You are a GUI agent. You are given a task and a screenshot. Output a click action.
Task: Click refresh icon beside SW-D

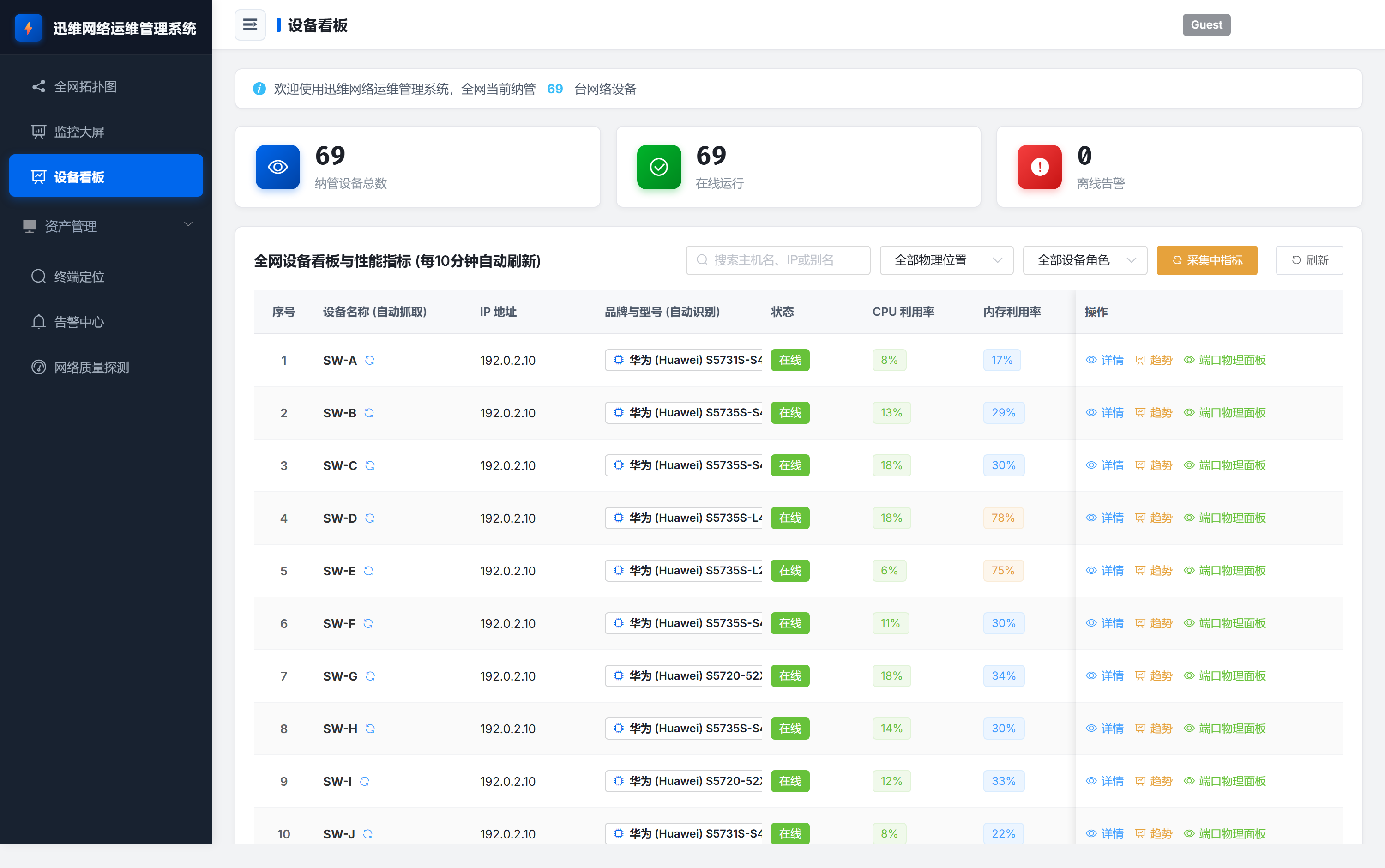(x=370, y=518)
